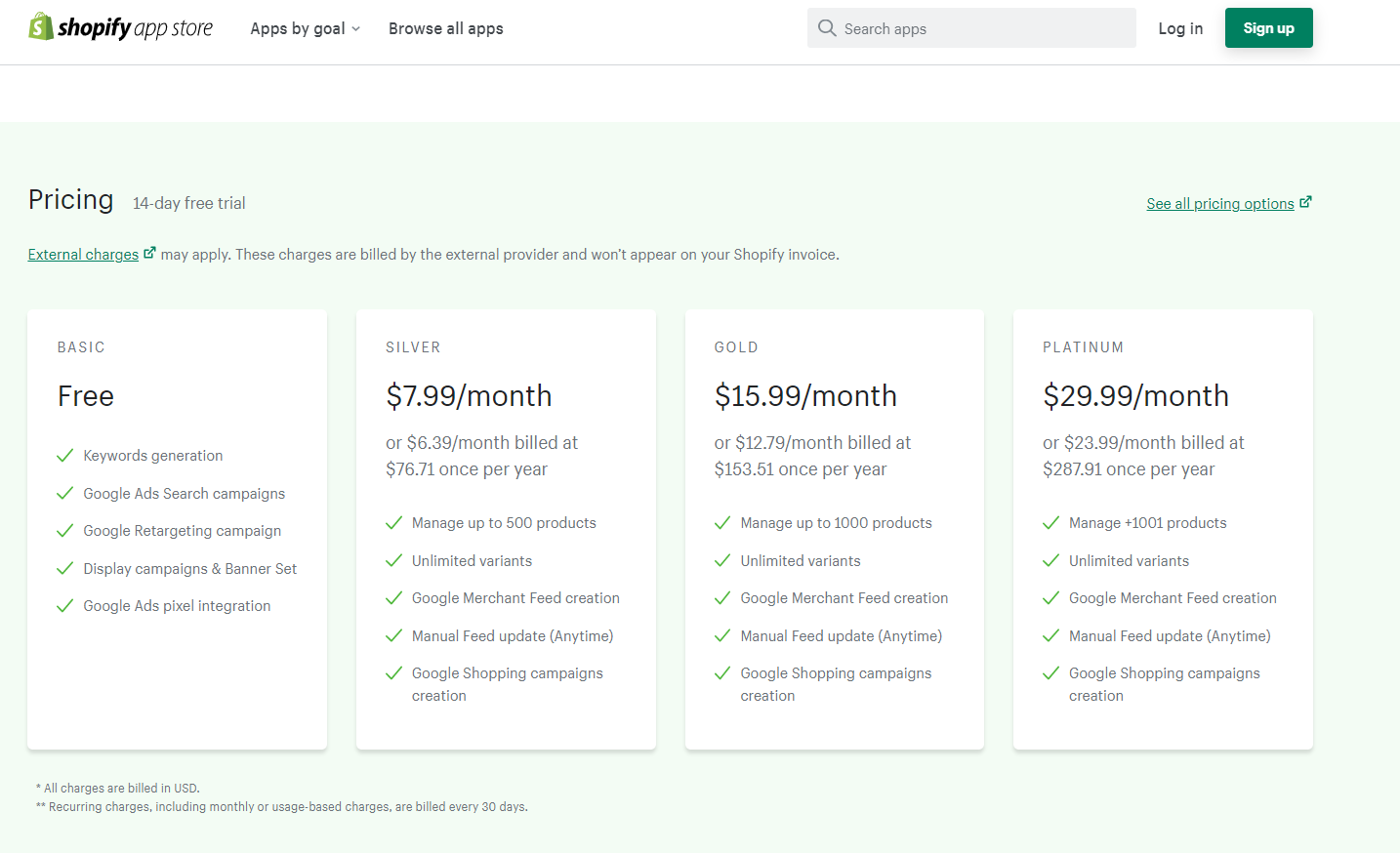The height and width of the screenshot is (853, 1400).
Task: Click the Gold plan Google Merchant Feed checkmark
Action: coord(722,598)
